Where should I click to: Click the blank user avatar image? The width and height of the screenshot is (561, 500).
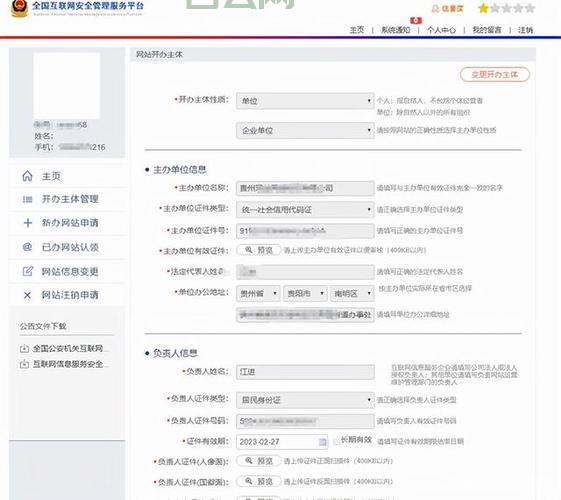coord(67,86)
